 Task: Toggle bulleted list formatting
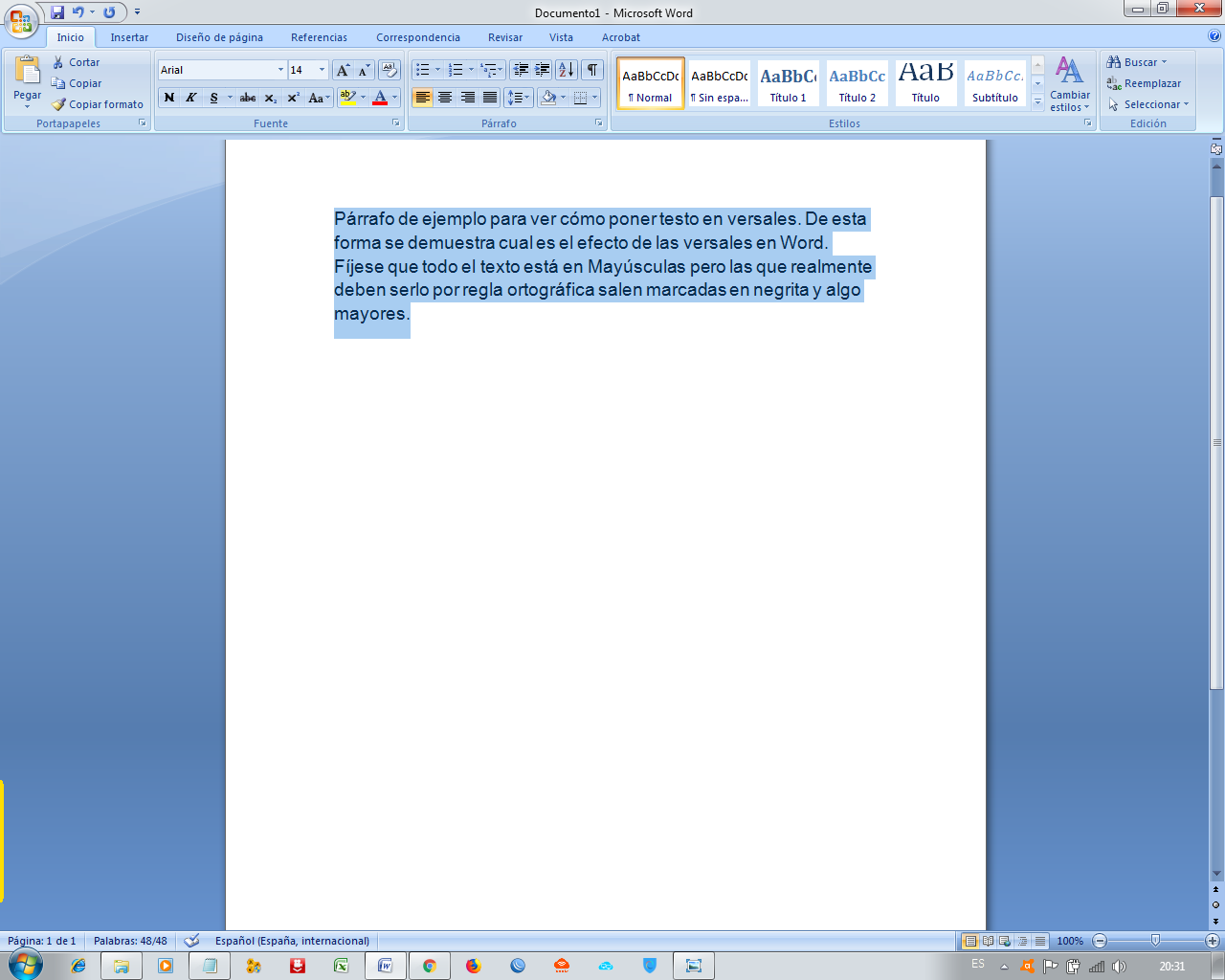click(x=425, y=70)
